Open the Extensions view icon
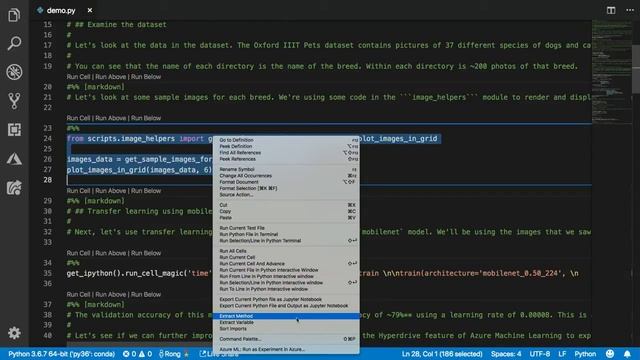This screenshot has height=360, width=640. tap(14, 130)
